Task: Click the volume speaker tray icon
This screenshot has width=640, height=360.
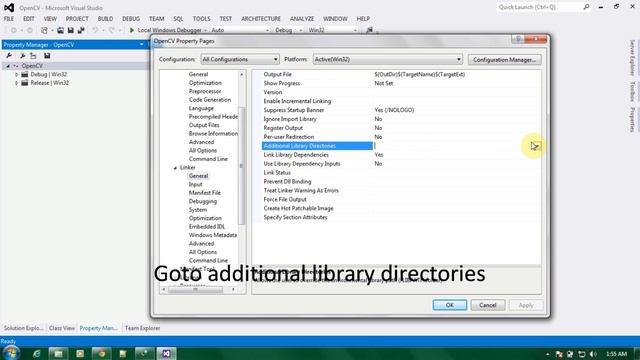Action: pyautogui.click(x=593, y=354)
